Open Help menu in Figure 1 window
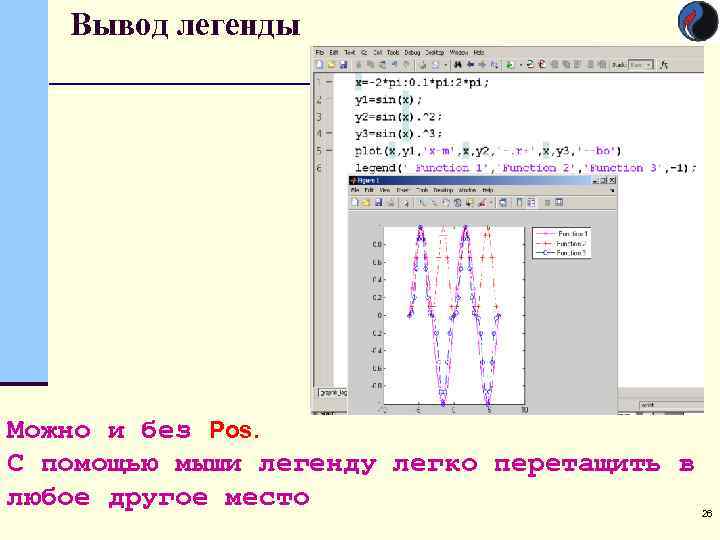The image size is (720, 540). 488,190
